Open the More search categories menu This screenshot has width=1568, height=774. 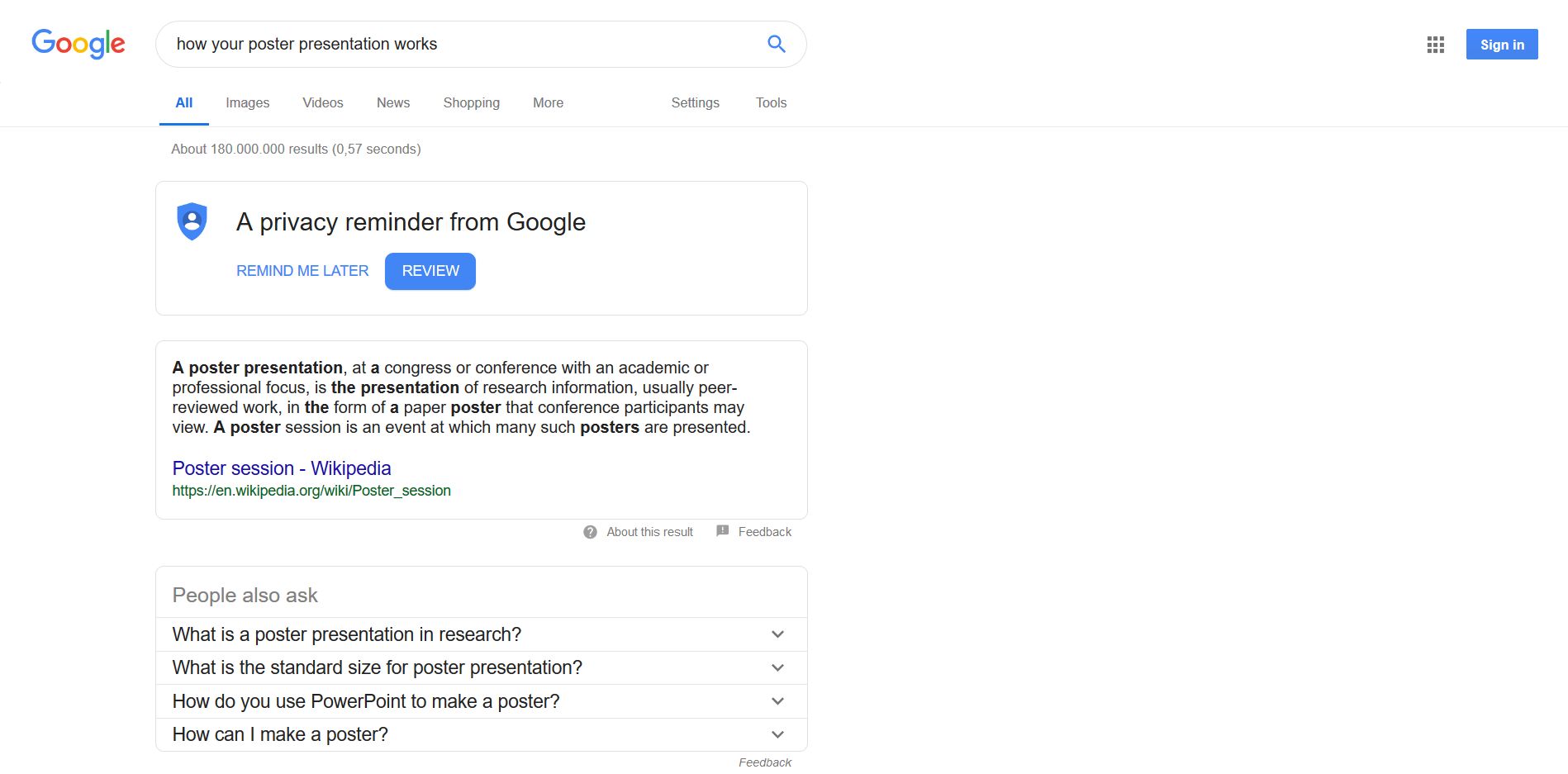(x=548, y=102)
